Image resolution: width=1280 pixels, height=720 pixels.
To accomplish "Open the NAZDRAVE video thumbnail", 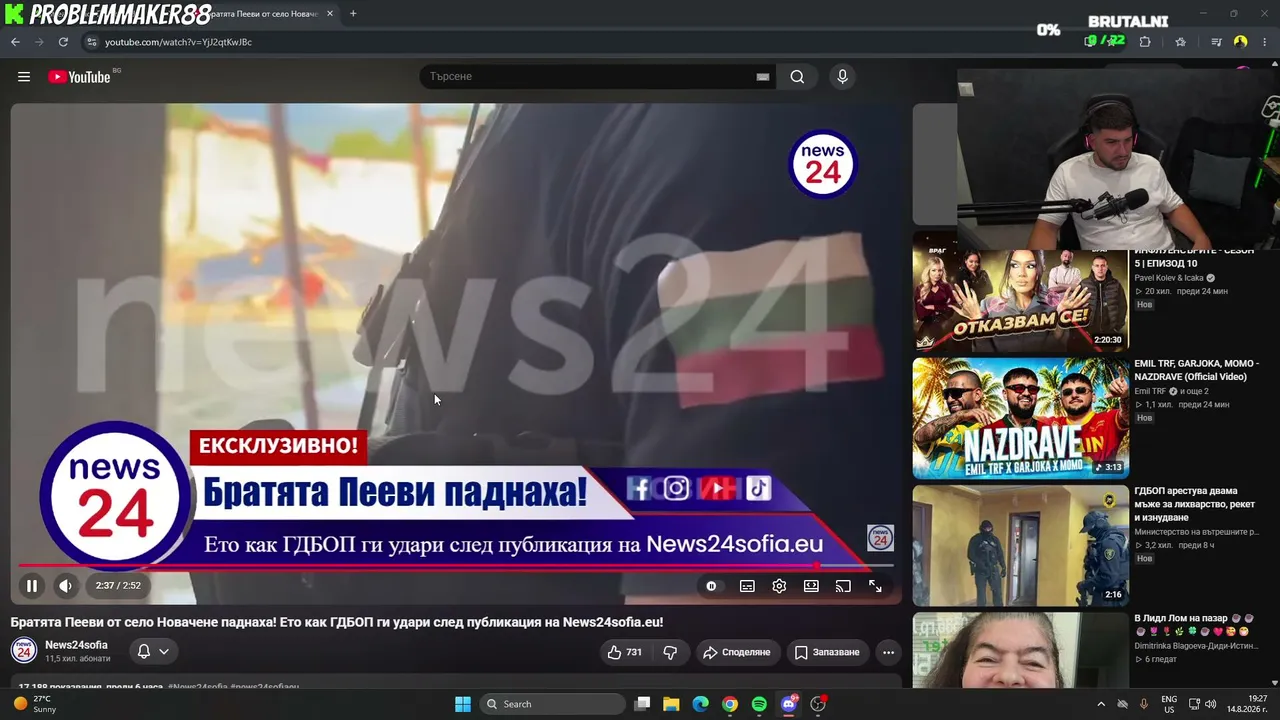I will [x=1020, y=418].
